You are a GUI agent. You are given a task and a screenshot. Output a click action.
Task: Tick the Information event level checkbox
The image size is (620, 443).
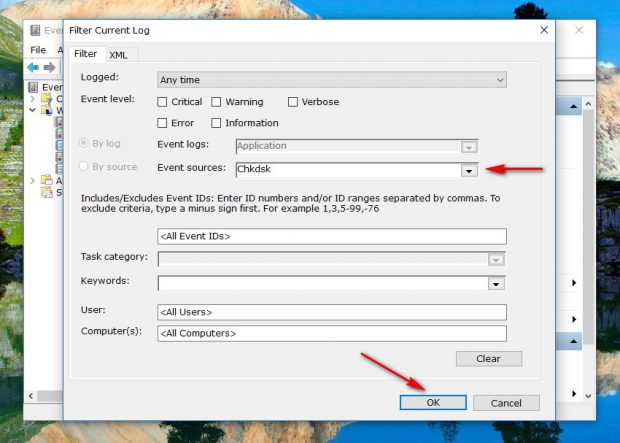click(216, 123)
